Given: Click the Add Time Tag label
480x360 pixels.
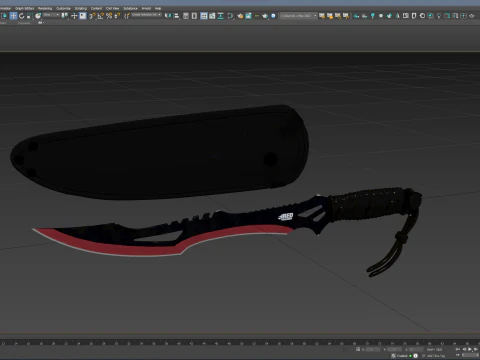Looking at the screenshot, I should (x=436, y=356).
